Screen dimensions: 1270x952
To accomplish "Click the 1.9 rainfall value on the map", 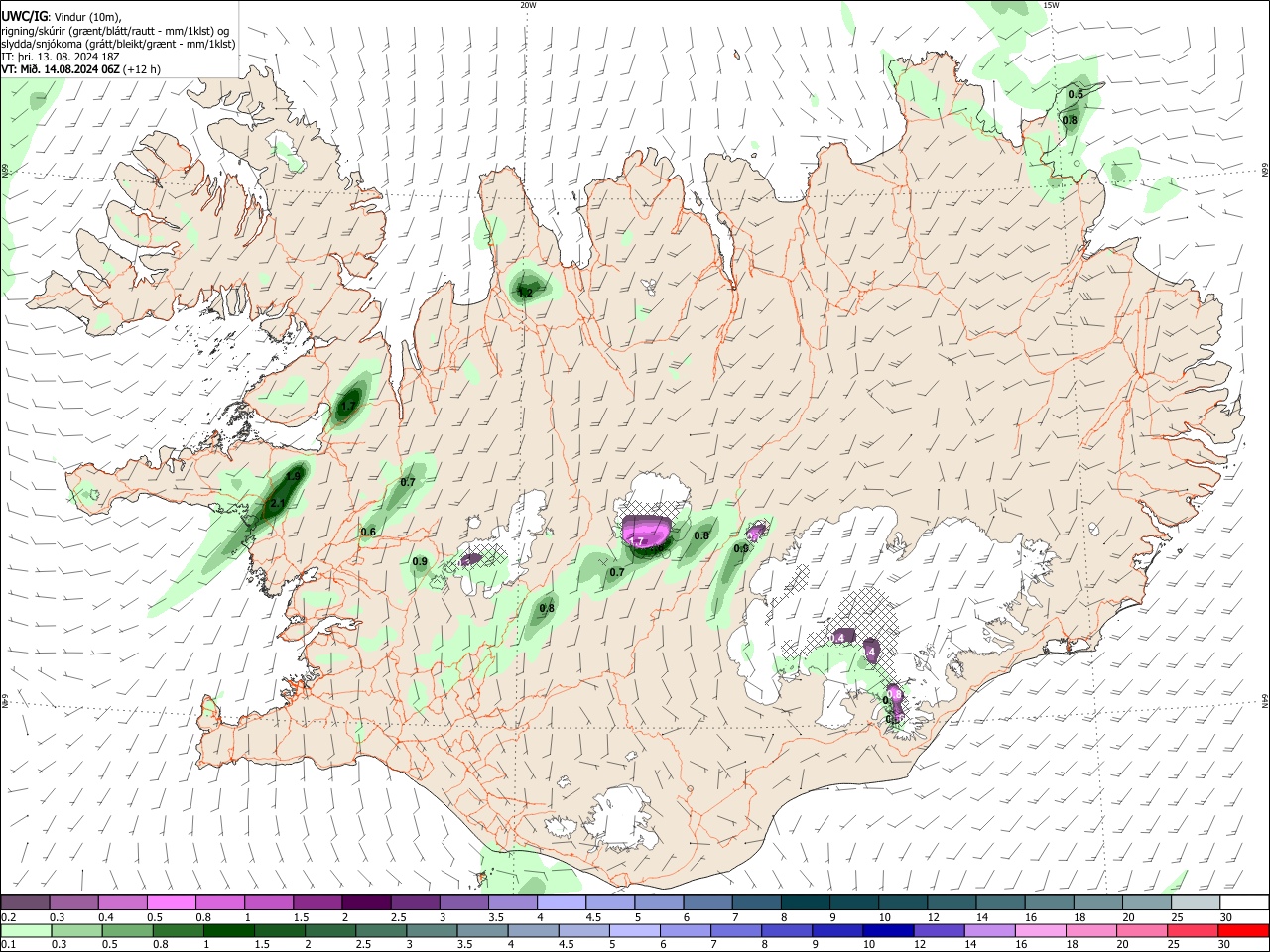I will (x=293, y=476).
